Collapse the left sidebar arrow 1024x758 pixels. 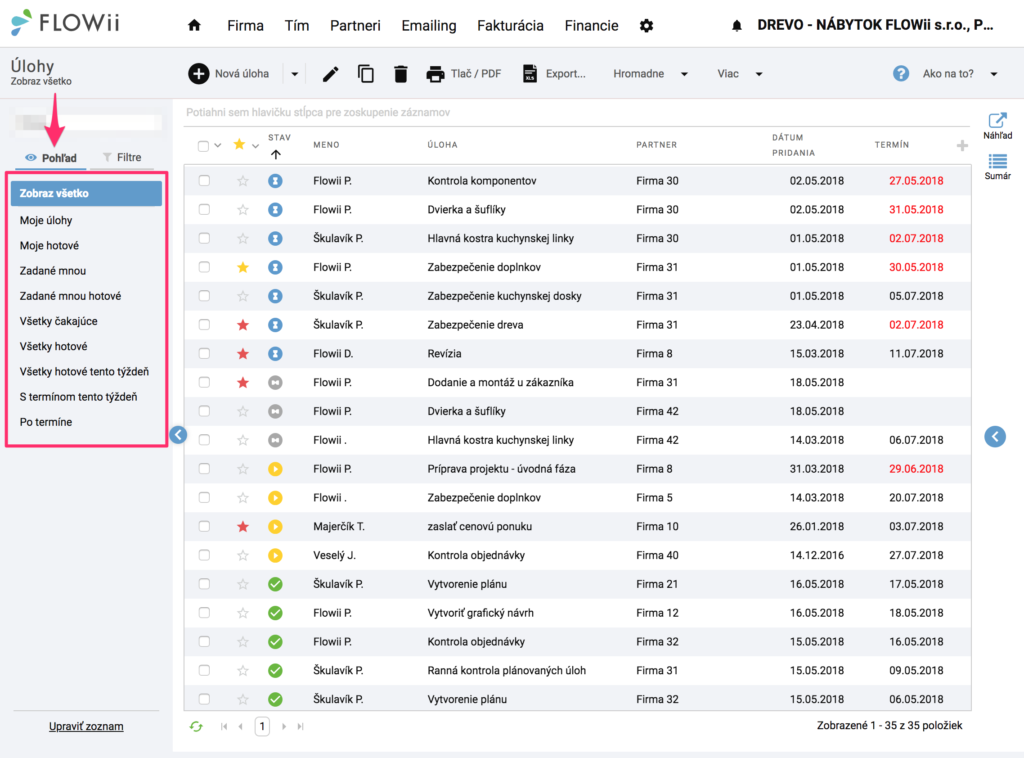(x=178, y=434)
